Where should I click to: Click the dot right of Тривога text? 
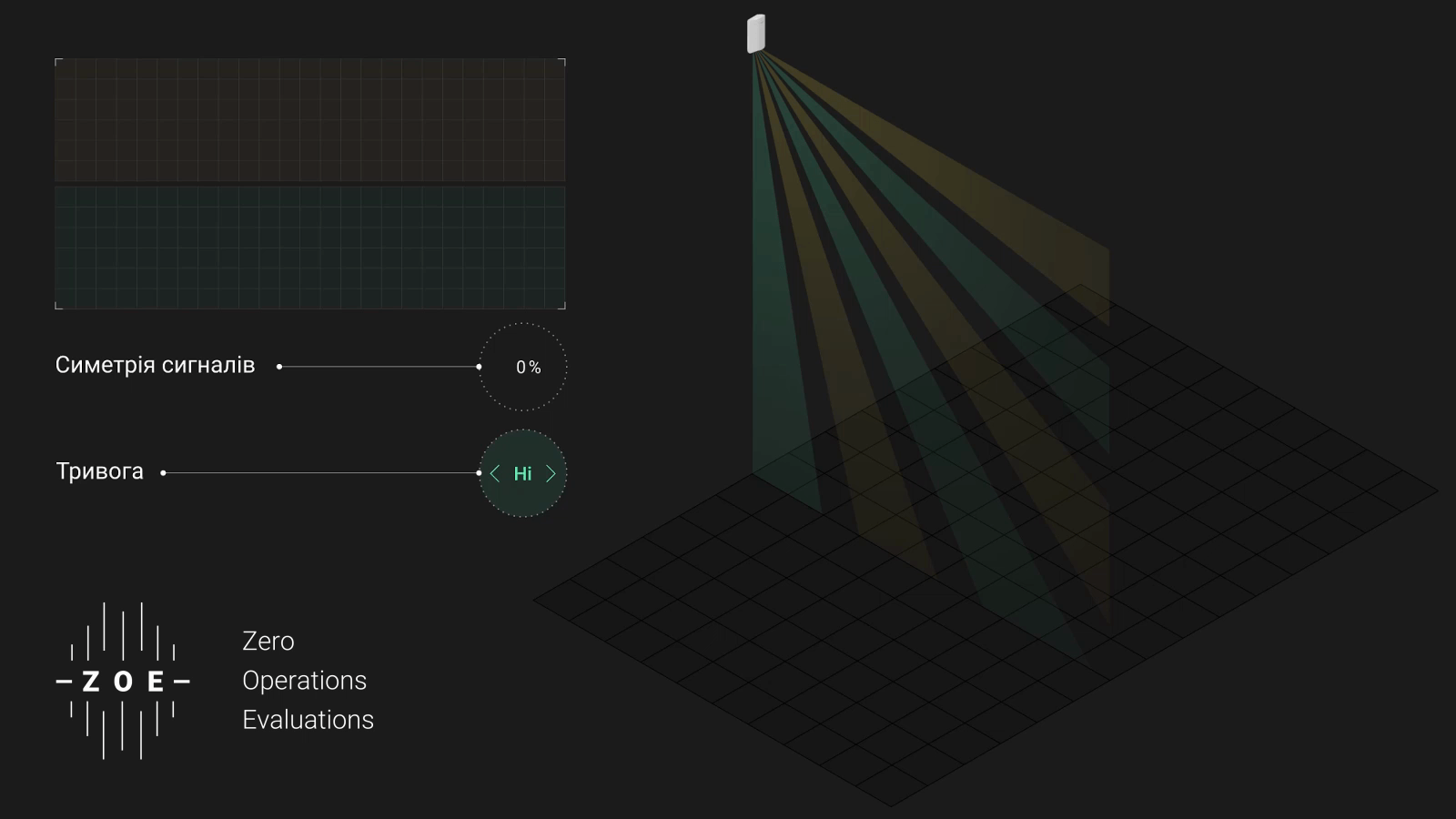pos(163,473)
